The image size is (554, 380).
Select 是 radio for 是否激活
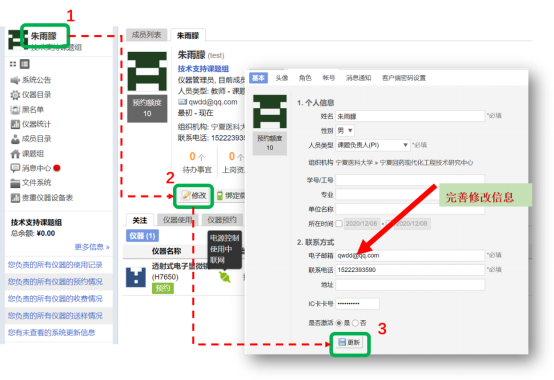click(339, 323)
